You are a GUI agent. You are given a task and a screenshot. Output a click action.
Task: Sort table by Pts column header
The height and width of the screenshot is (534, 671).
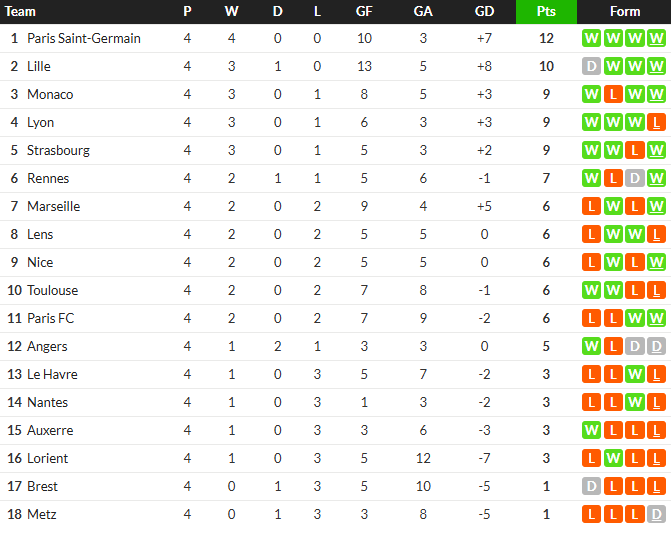pyautogui.click(x=546, y=12)
